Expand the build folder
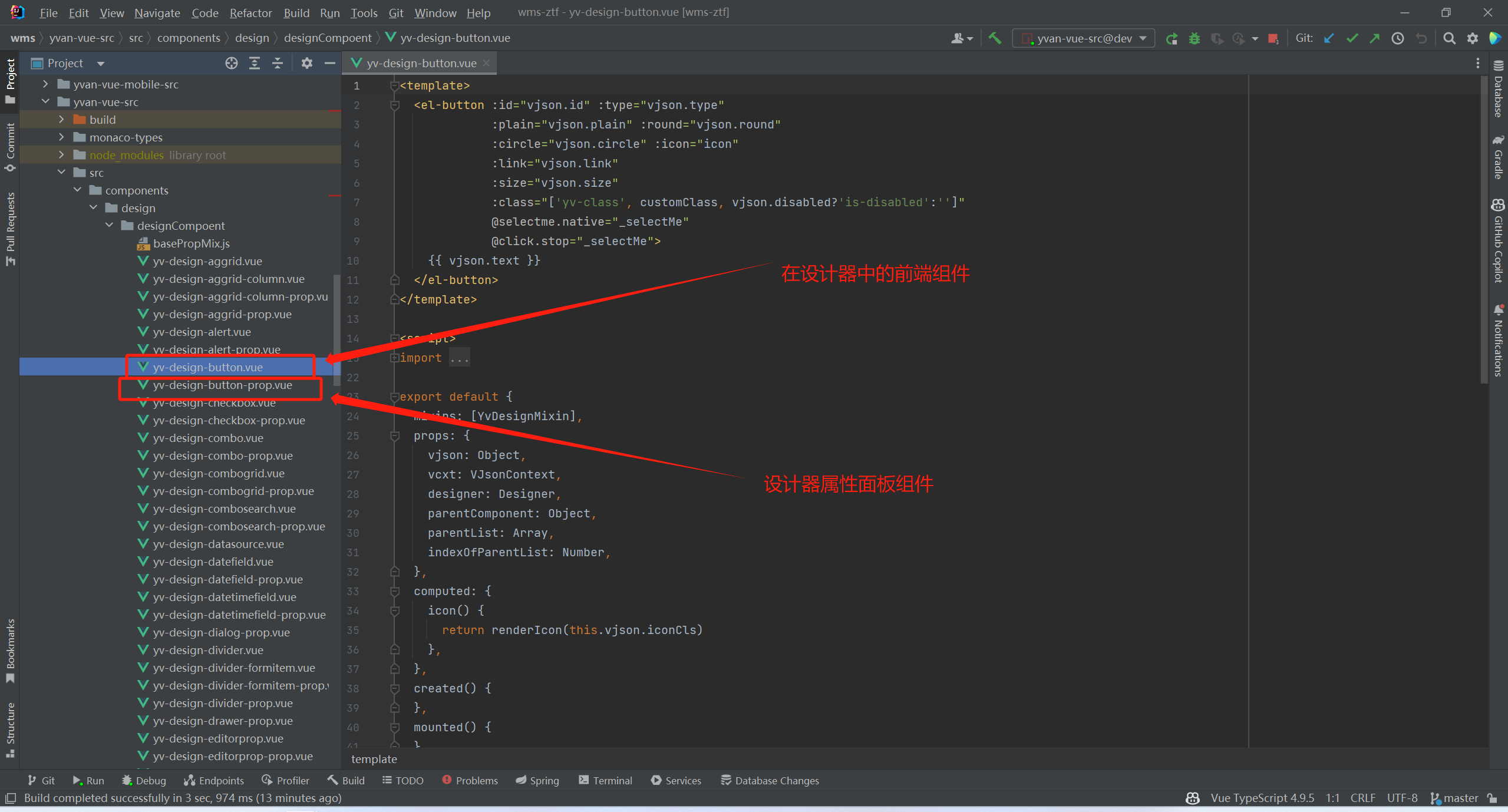This screenshot has width=1508, height=812. [61, 120]
